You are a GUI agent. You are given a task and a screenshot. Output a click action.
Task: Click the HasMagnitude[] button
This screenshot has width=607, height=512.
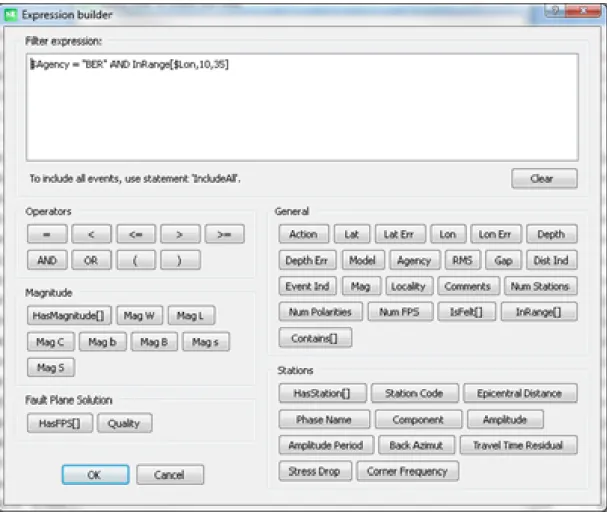tap(69, 315)
